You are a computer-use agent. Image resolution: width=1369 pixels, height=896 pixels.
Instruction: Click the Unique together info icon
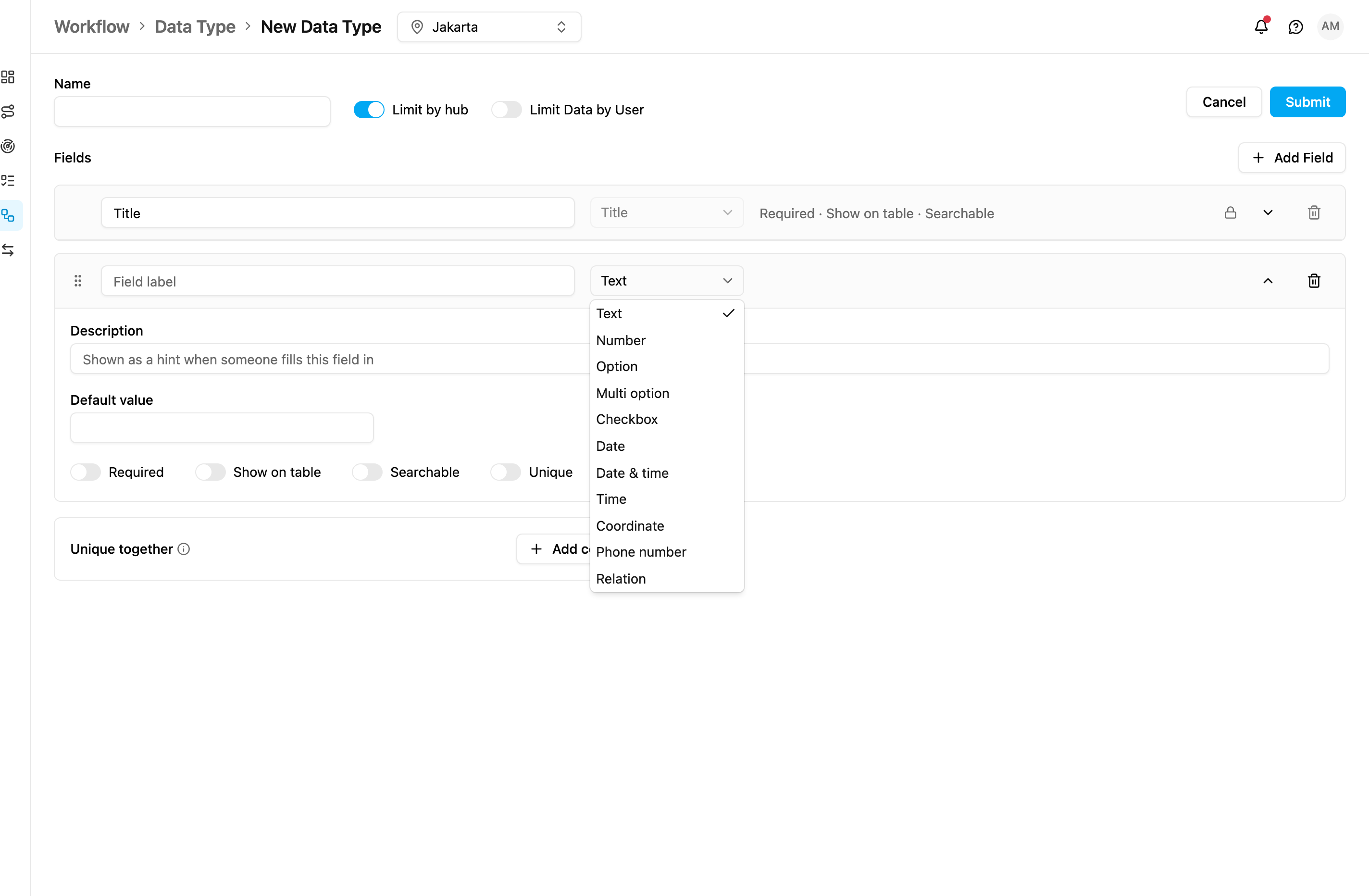(x=184, y=548)
